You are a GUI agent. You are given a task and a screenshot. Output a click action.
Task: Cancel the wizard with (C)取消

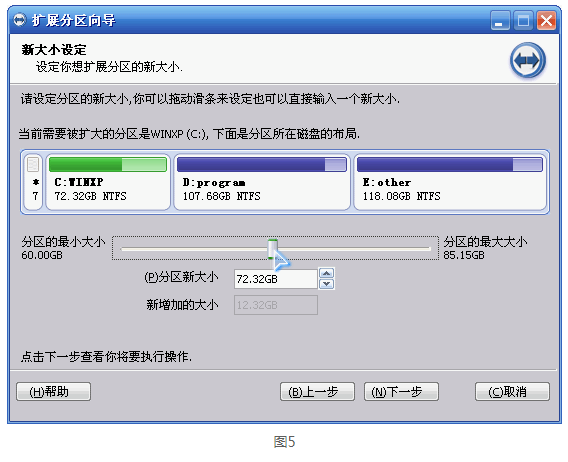512,391
